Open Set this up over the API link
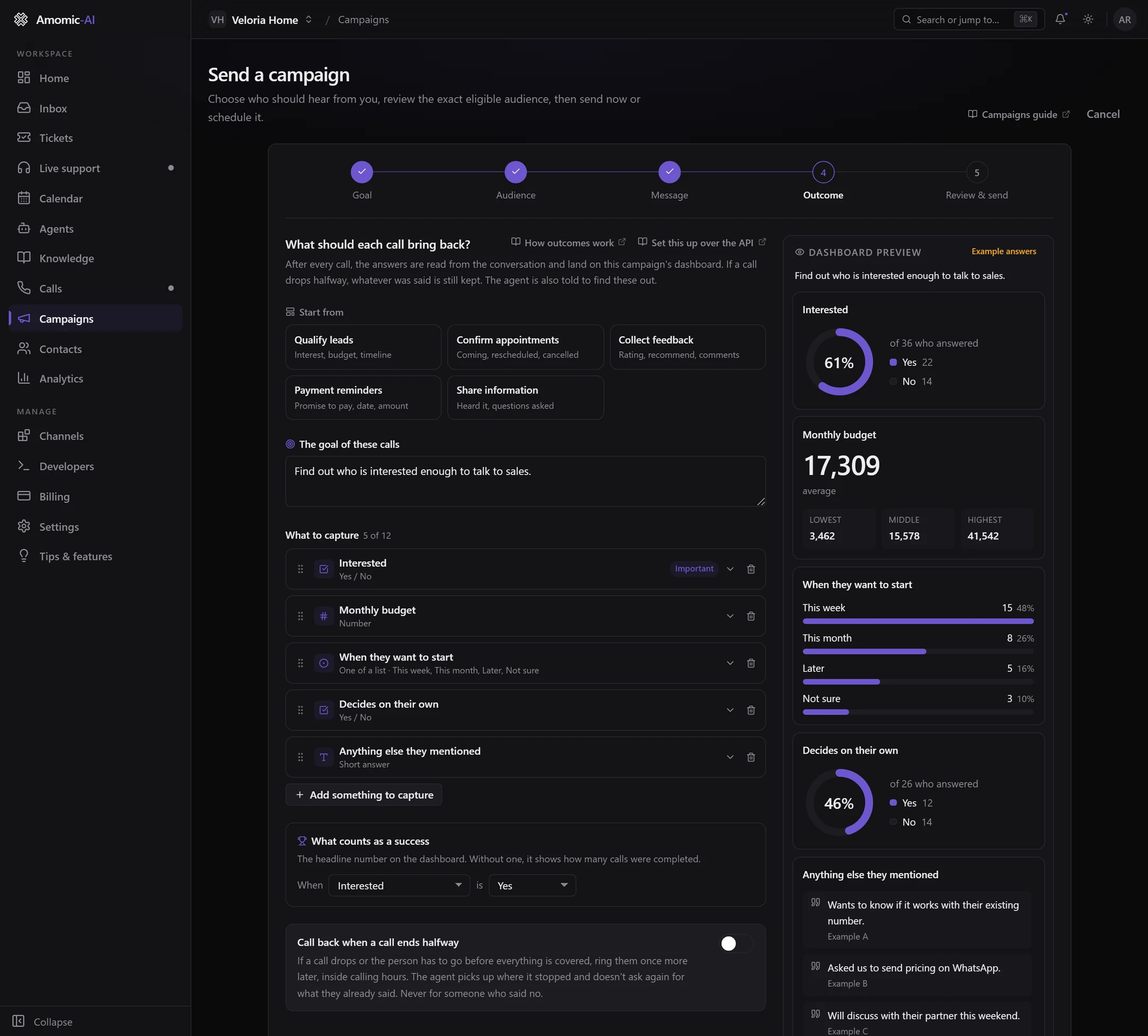Screen dimensions: 1148x1036 click(x=702, y=242)
